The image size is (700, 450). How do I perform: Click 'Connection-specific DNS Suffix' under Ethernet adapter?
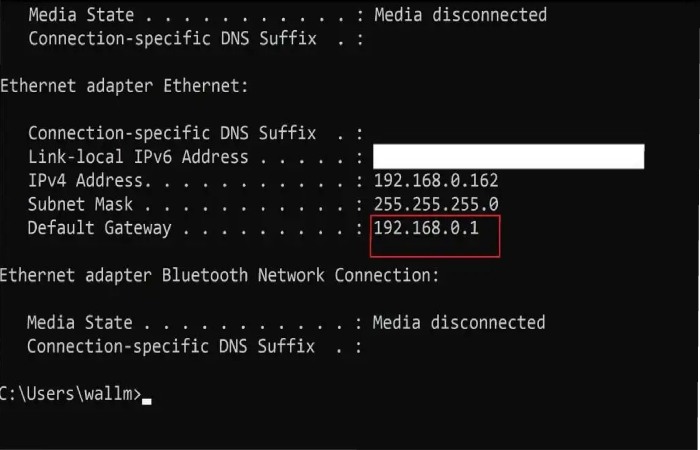pos(172,133)
